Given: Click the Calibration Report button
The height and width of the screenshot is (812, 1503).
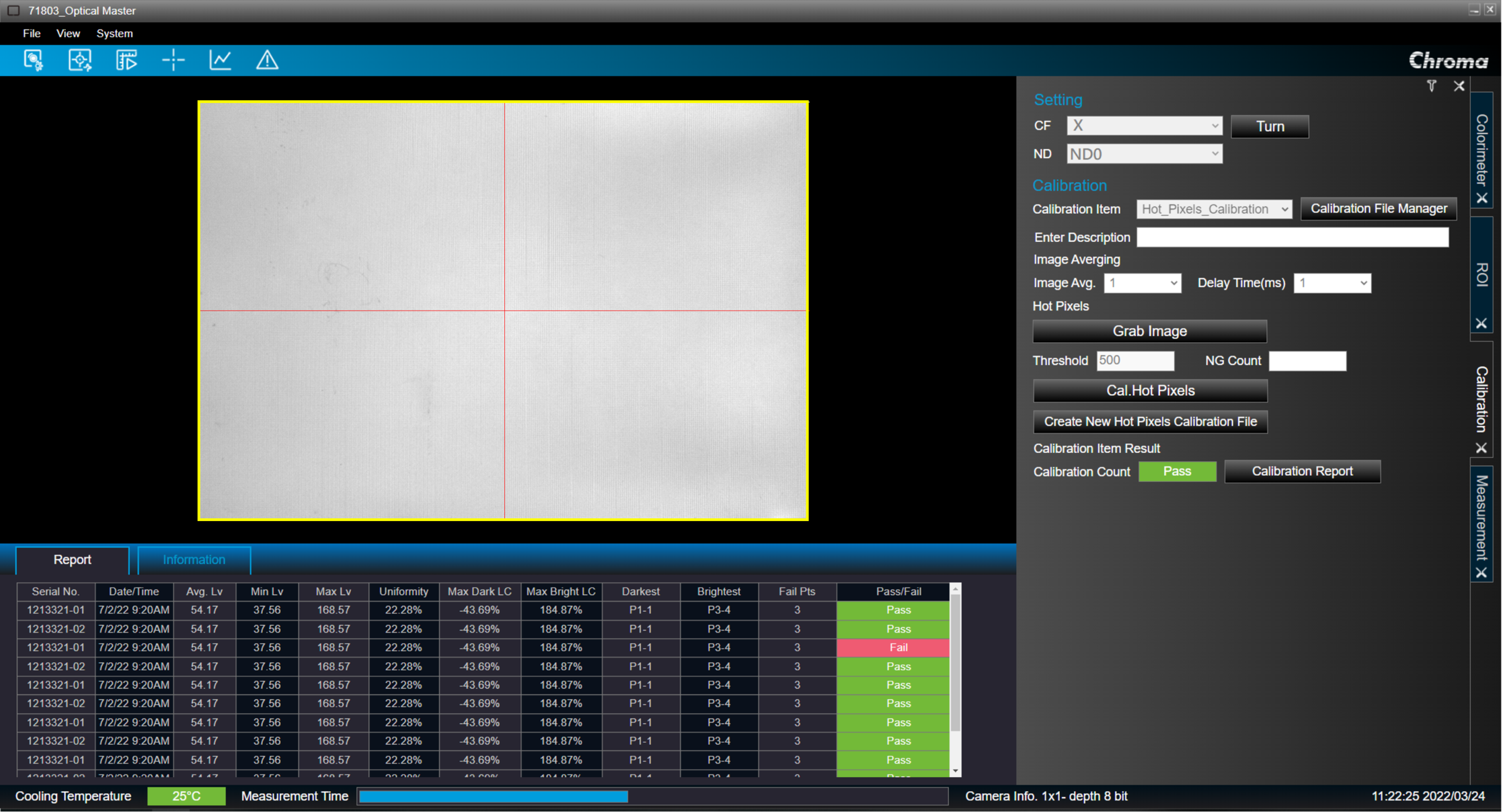Looking at the screenshot, I should point(1303,471).
